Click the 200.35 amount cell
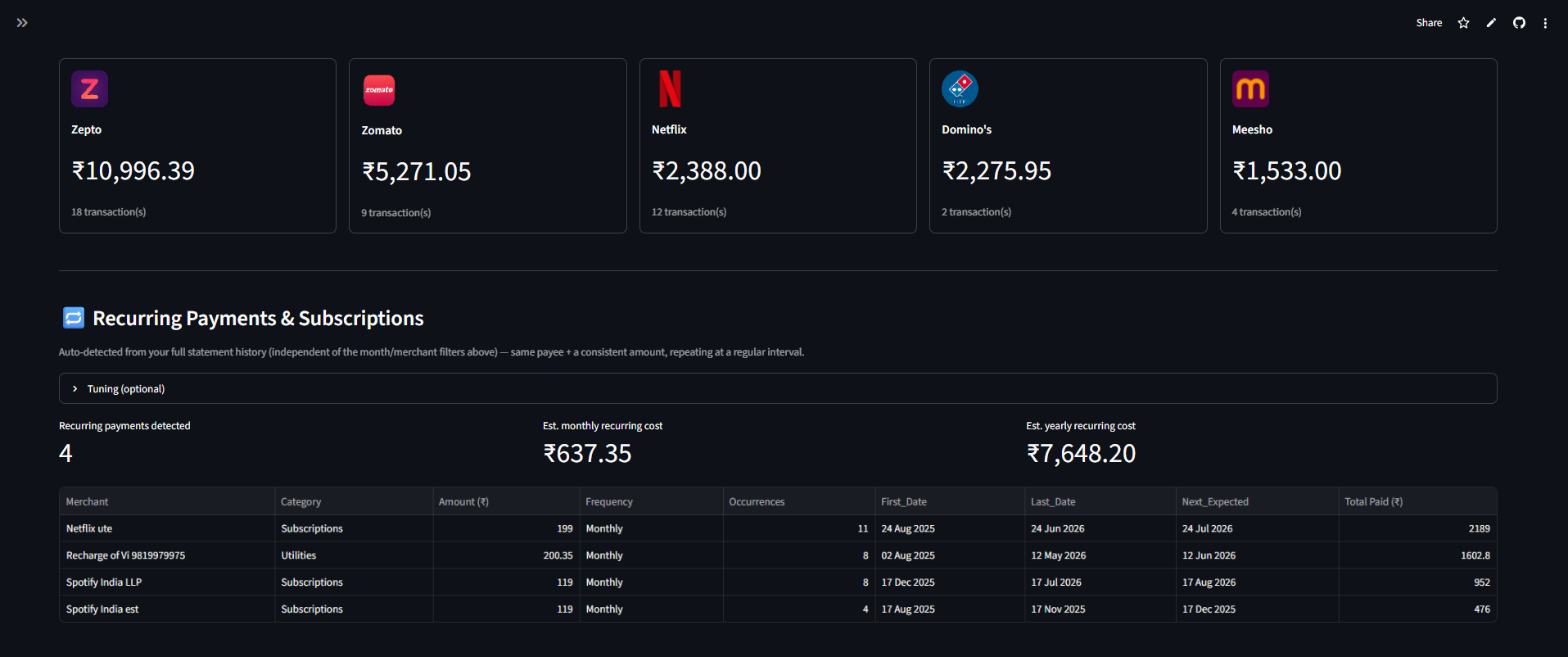The width and height of the screenshot is (1568, 657). (506, 555)
